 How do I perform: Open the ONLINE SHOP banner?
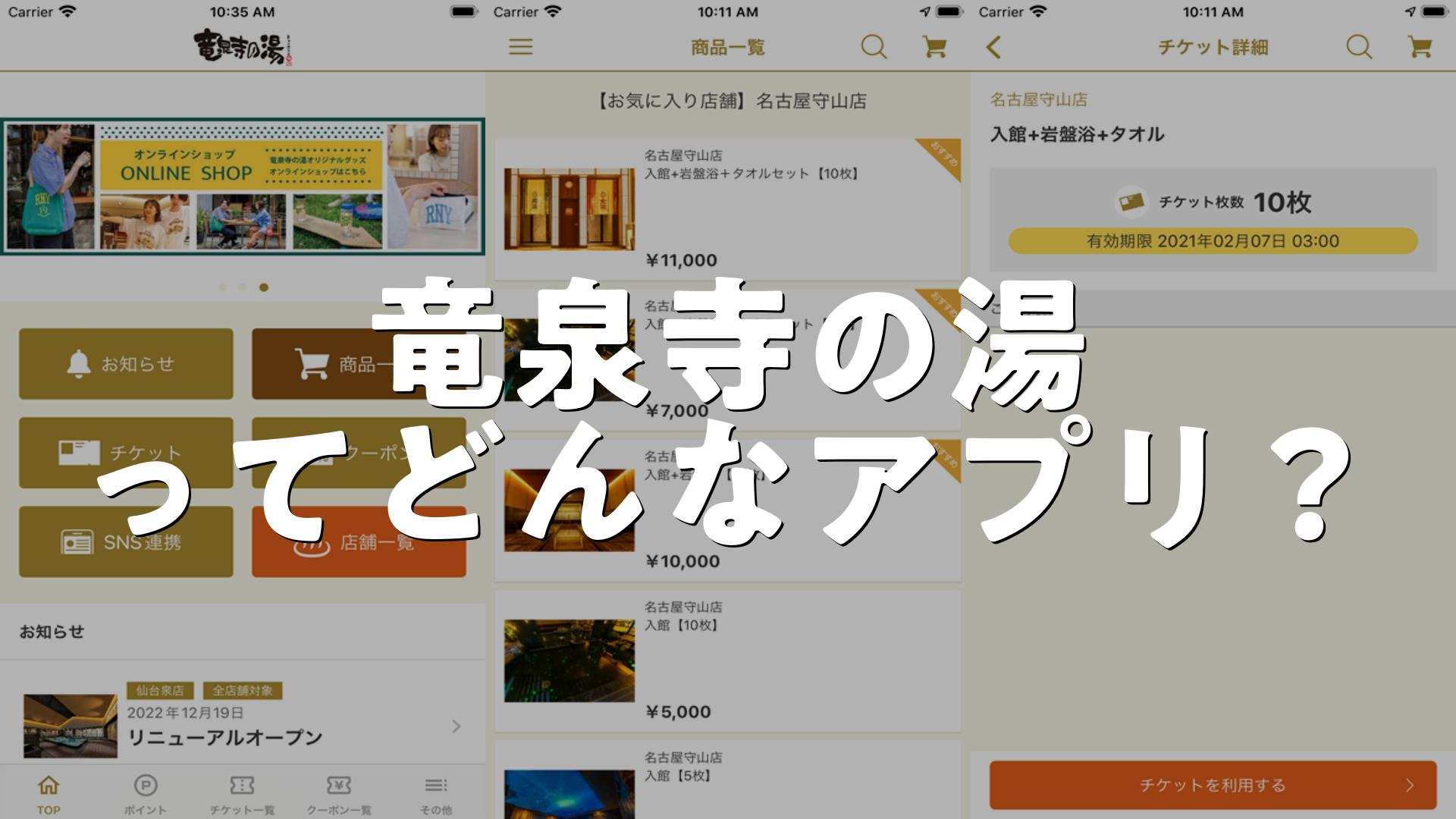(243, 187)
